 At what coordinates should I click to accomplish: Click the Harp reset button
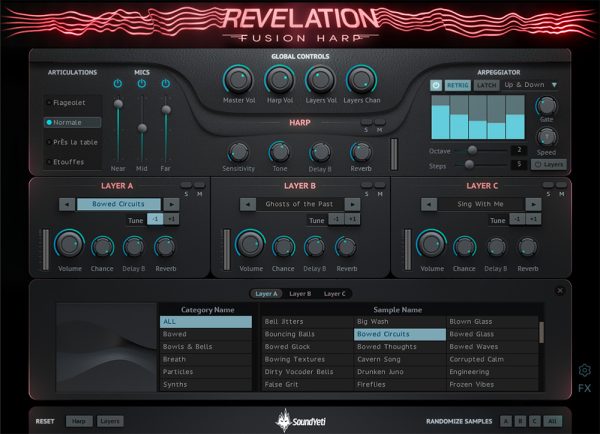pos(77,421)
